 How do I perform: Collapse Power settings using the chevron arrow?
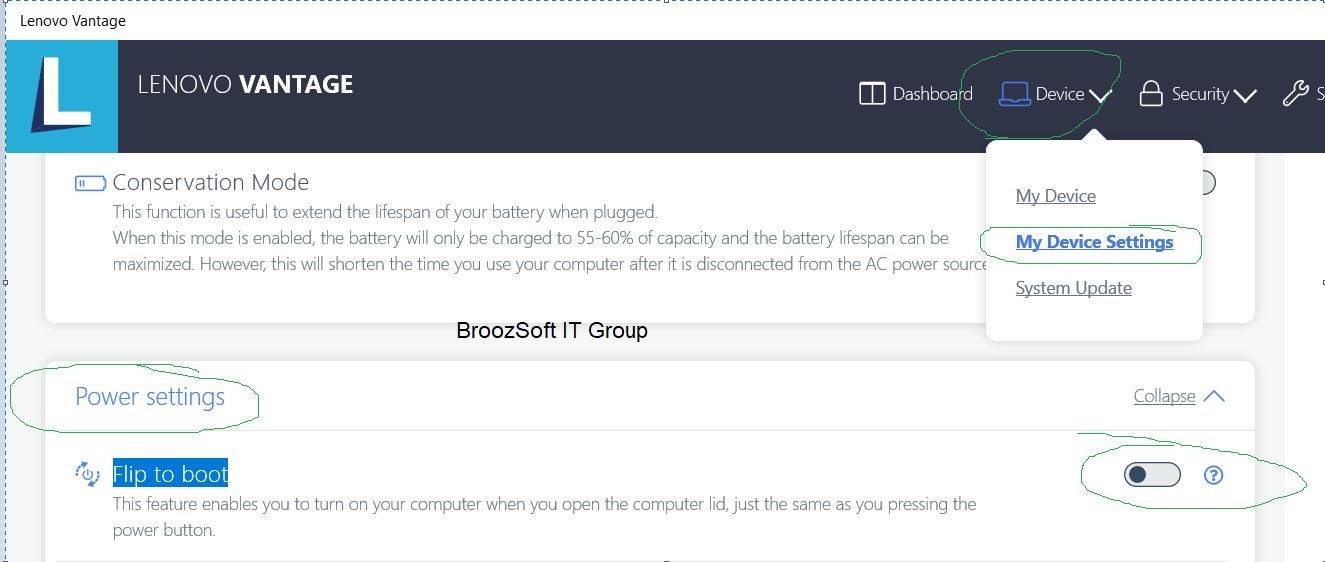(x=1214, y=396)
